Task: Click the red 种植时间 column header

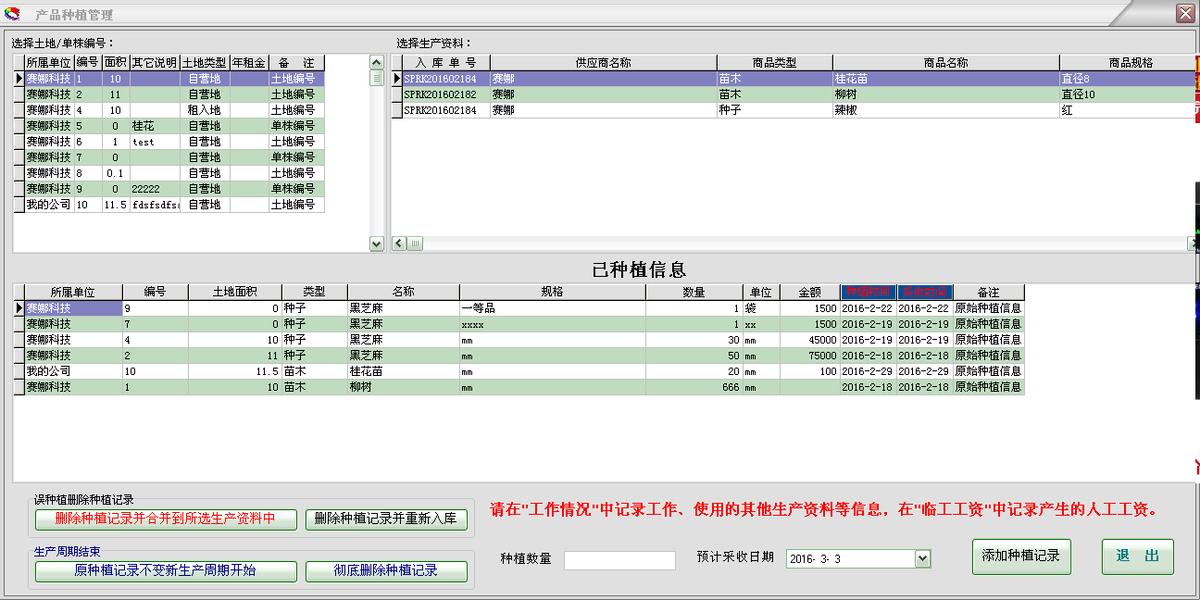Action: pyautogui.click(x=868, y=291)
